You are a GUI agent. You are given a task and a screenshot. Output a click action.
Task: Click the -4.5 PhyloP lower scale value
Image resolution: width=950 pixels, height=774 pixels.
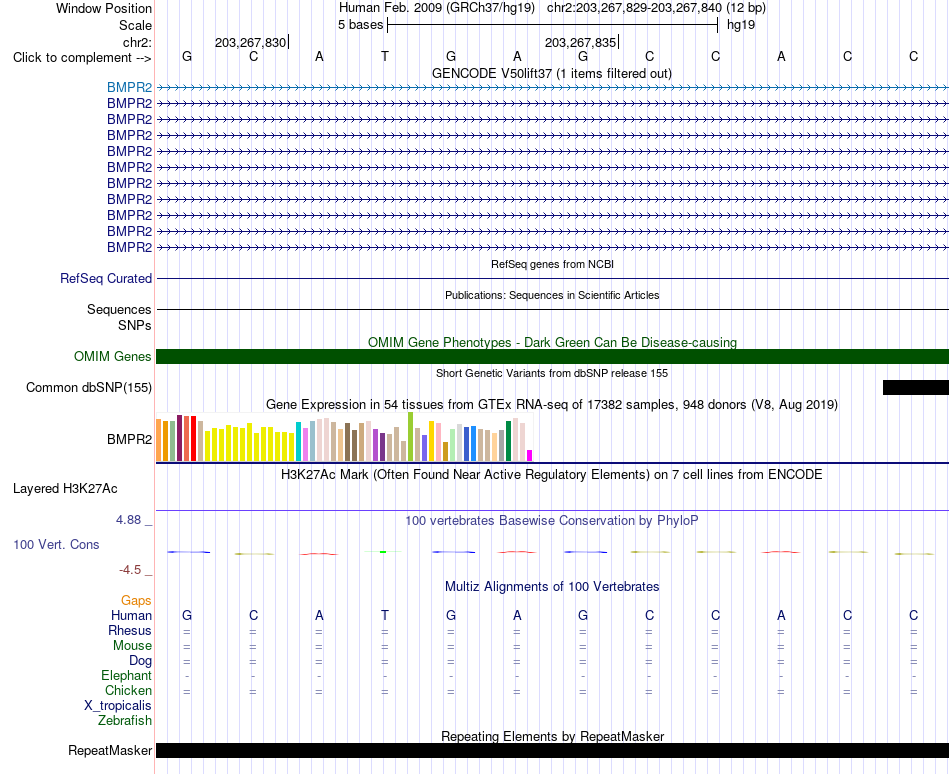(x=130, y=570)
